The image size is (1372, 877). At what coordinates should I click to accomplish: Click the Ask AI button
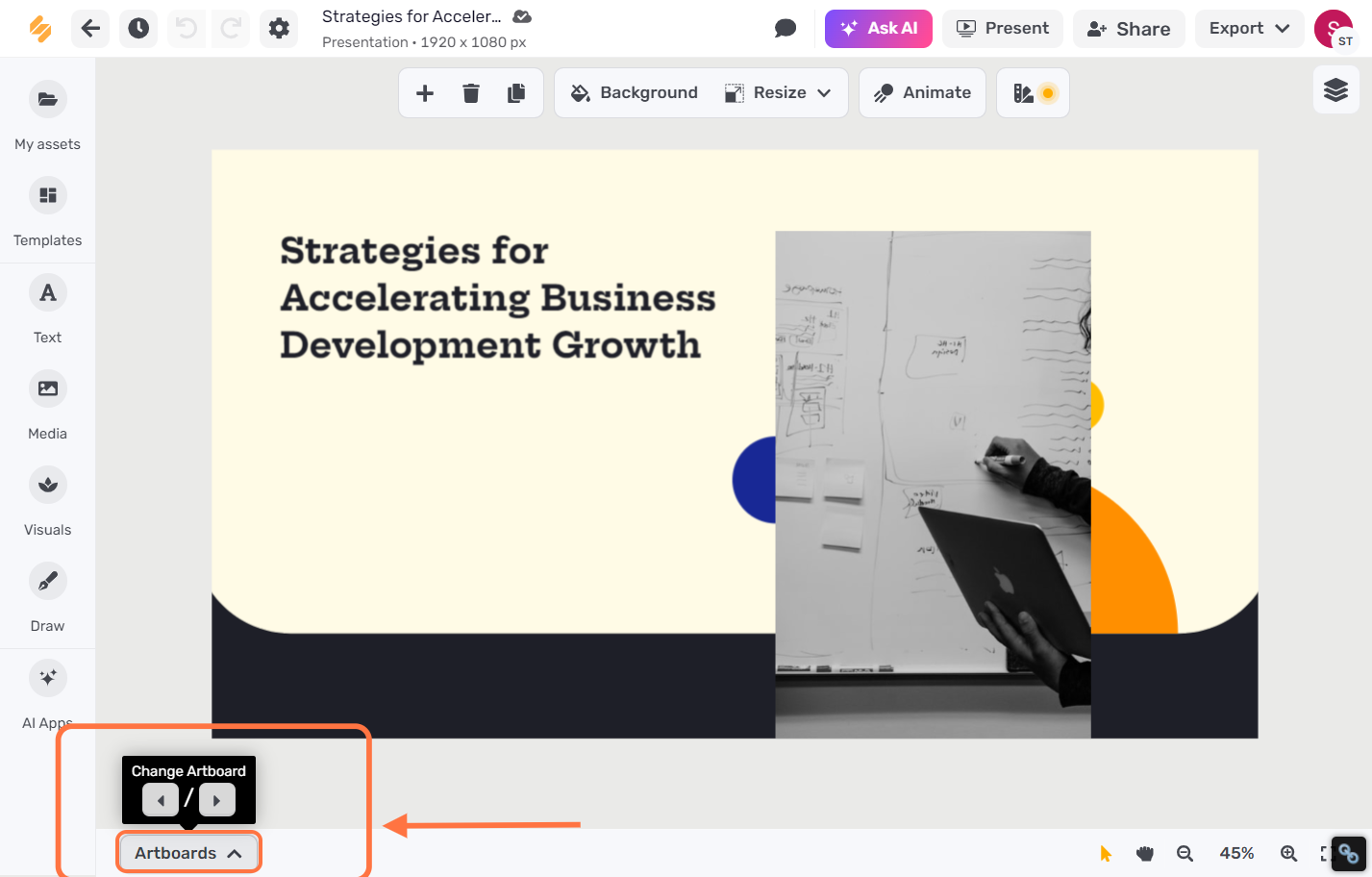point(879,29)
